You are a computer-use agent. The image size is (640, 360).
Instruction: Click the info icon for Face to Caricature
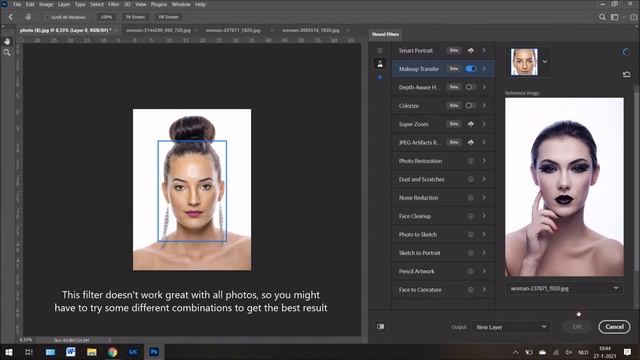(471, 289)
